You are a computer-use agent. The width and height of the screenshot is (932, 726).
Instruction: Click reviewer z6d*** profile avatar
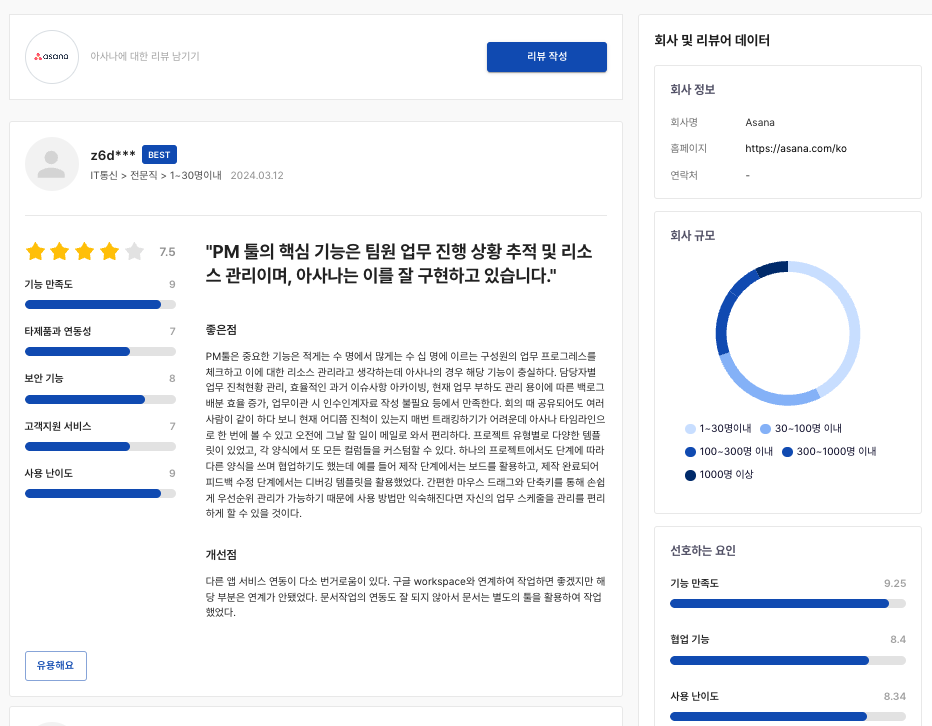tap(51, 164)
